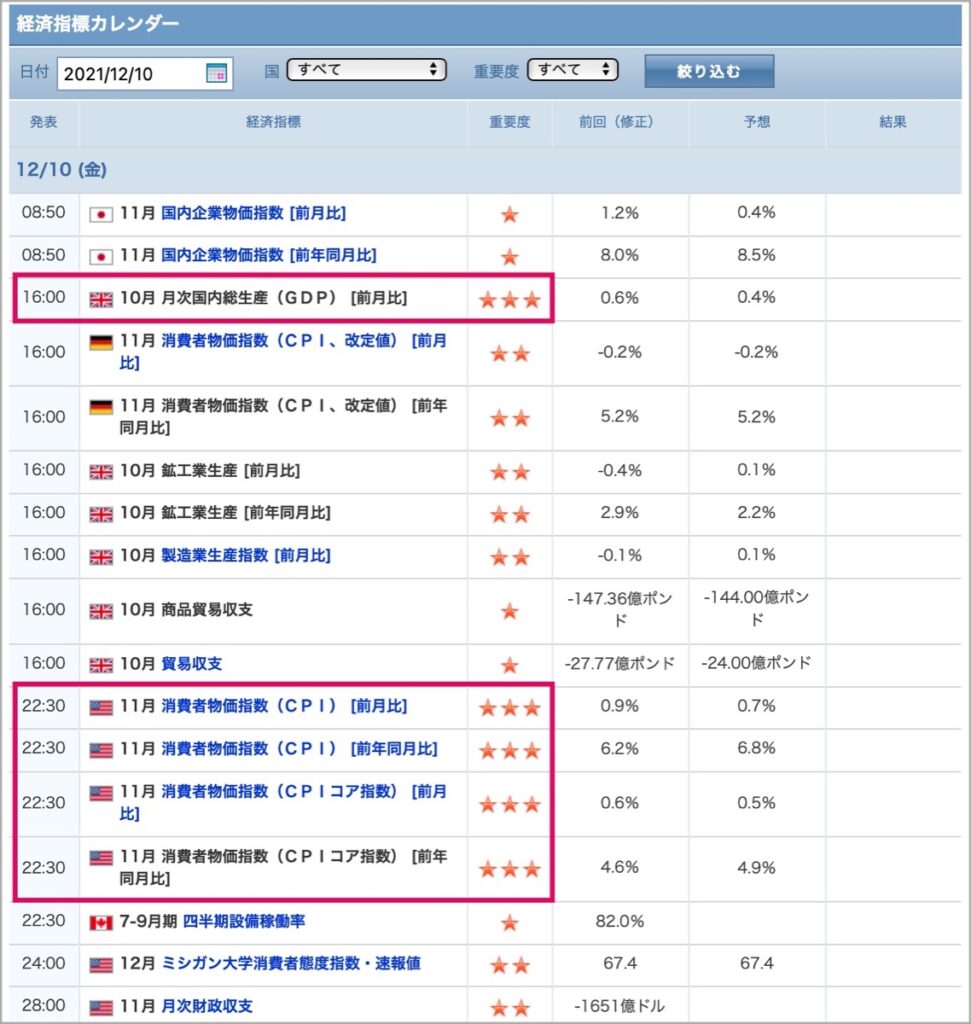971x1024 pixels.
Task: Open the 月次財政収支 link
Action: click(206, 1006)
